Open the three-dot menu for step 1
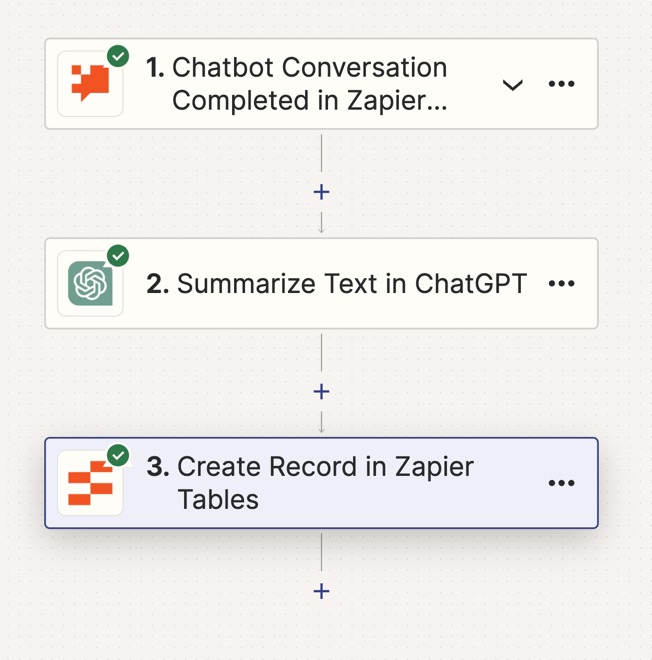 (562, 84)
